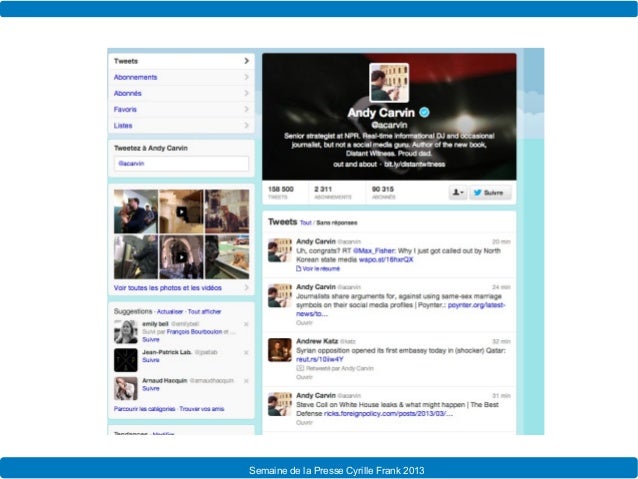Click the 20 min timestamp on first tweet

501,242
